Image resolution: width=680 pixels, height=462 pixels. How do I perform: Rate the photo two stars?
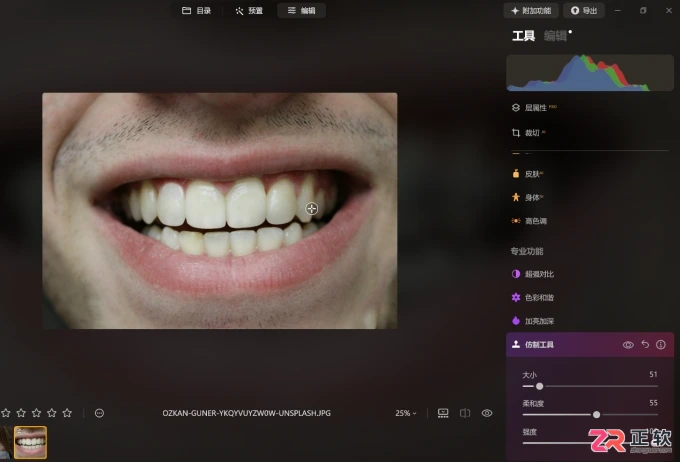[x=21, y=413]
